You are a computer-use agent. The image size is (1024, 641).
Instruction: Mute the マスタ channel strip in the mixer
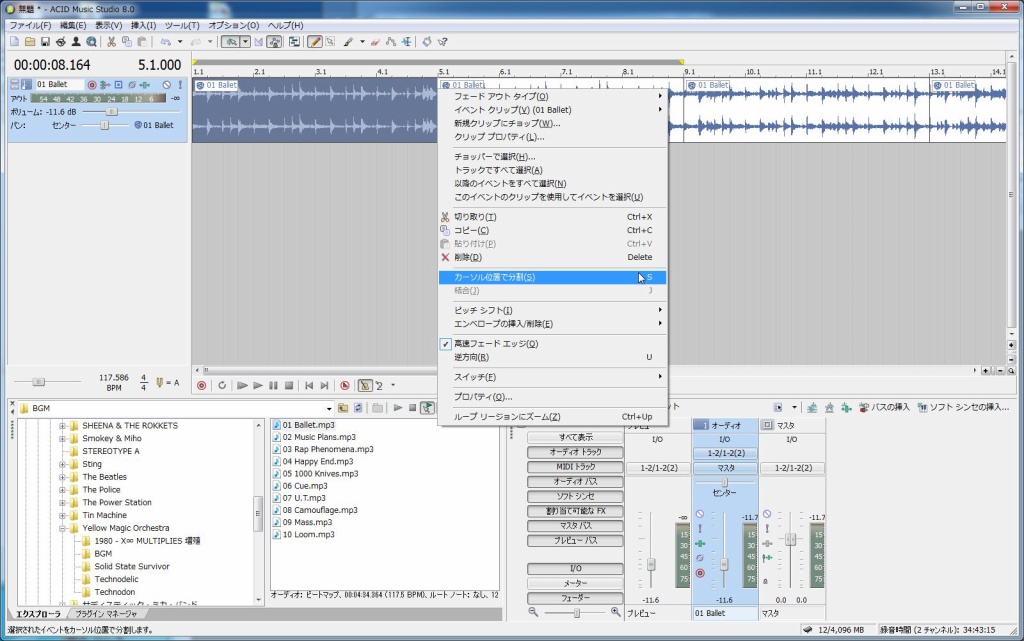[767, 514]
